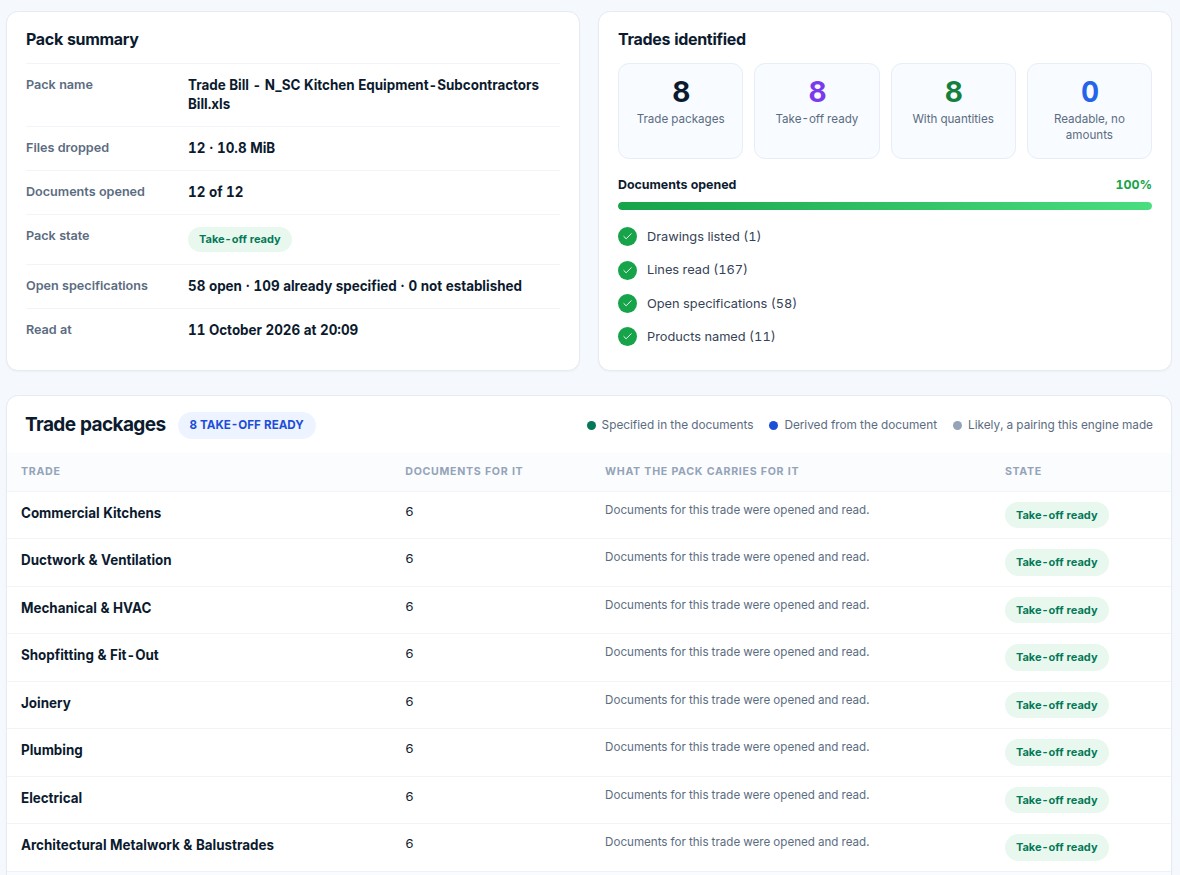Click the grey Likely pairing legend dot
The image size is (1180, 875).
pos(957,426)
